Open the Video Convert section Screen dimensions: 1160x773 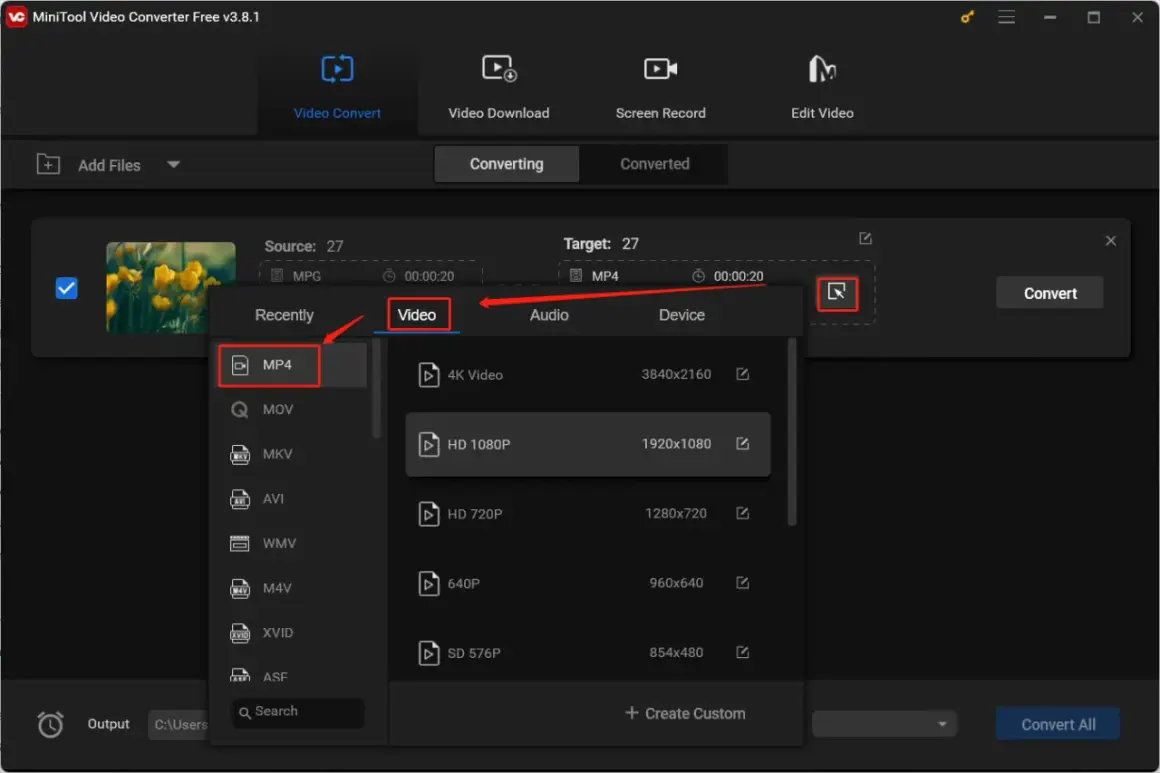point(337,87)
